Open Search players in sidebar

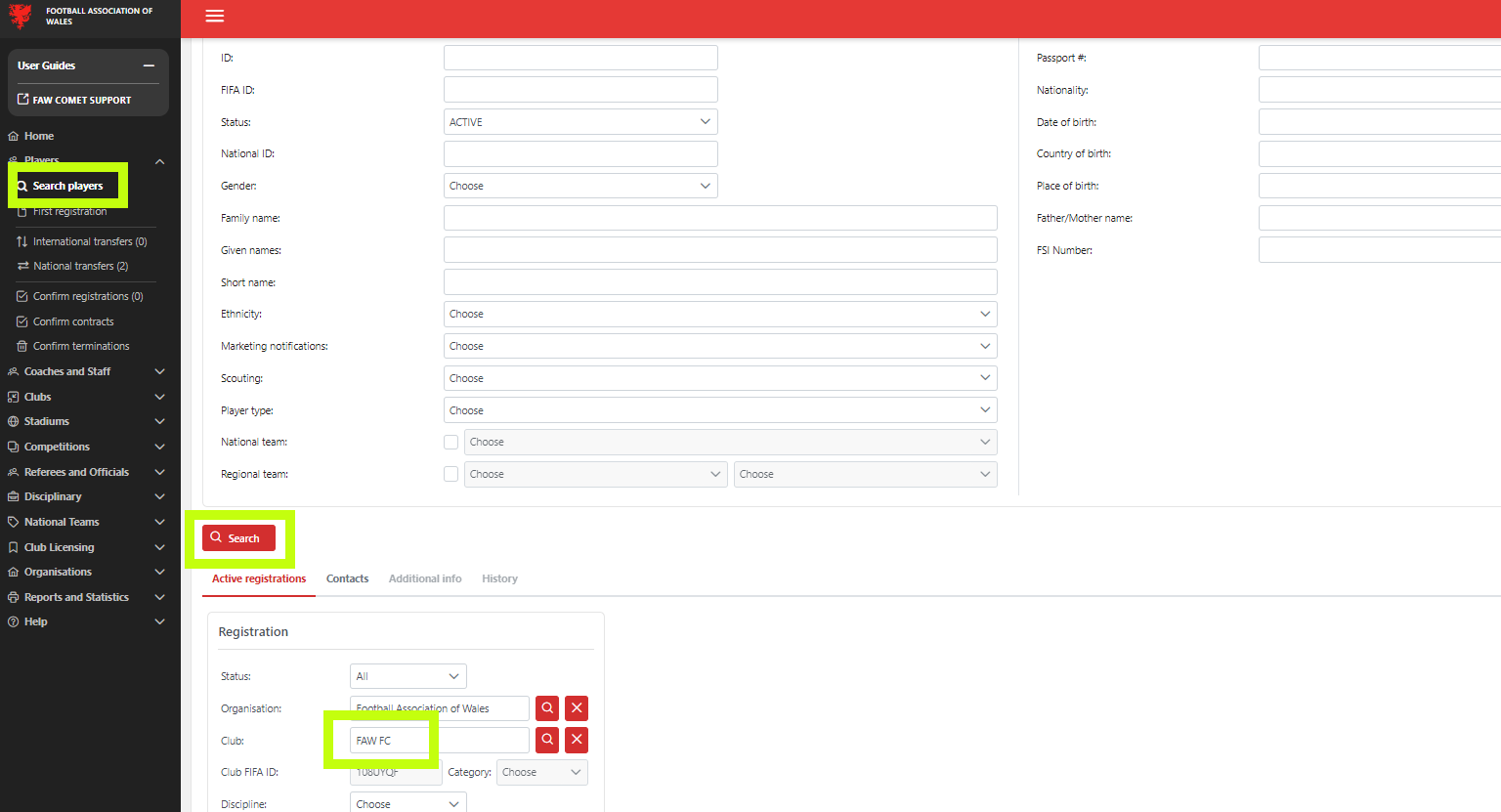(67, 186)
